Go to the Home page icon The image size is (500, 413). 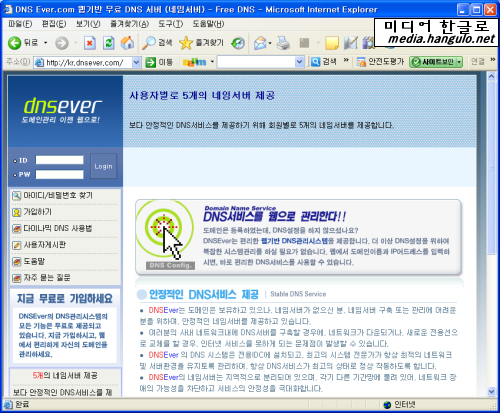(x=127, y=43)
